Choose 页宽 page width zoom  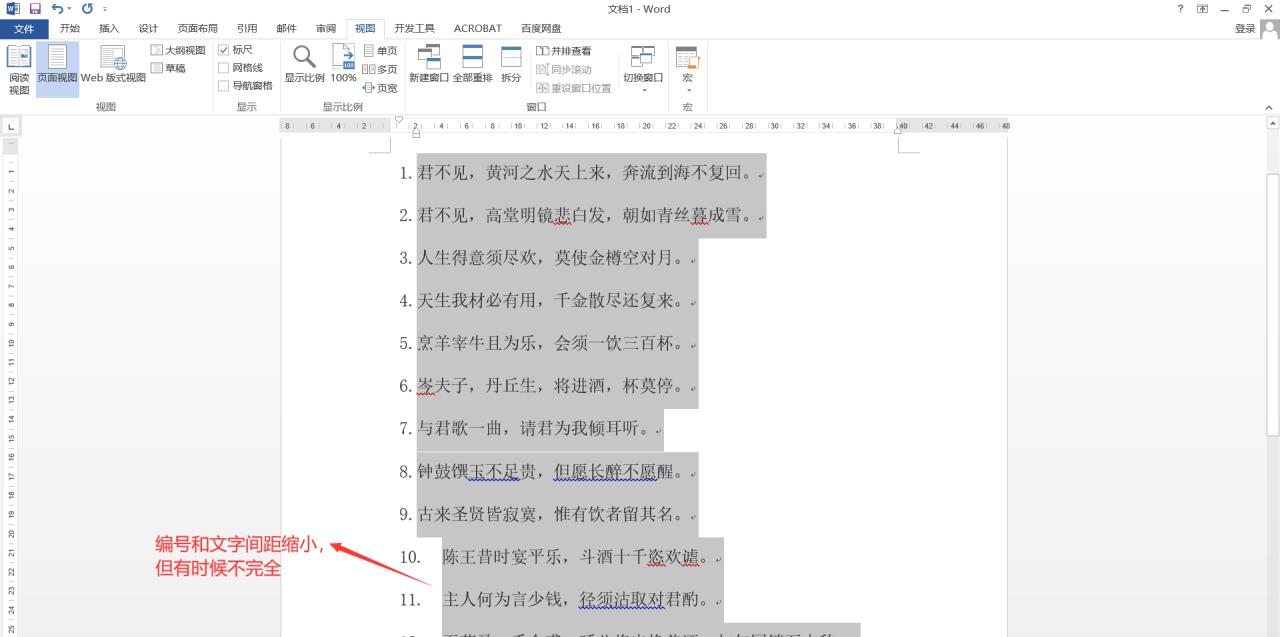pos(380,88)
